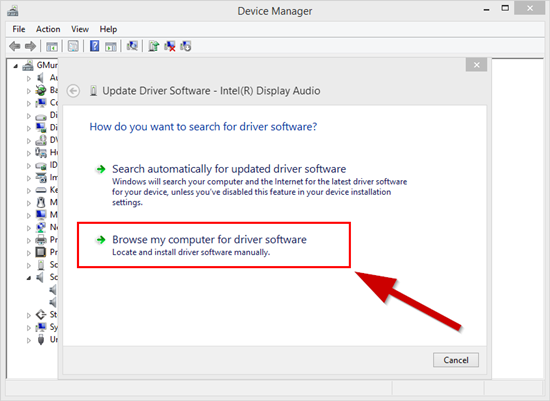Click the Update Driver Software toolbar icon
This screenshot has height=401, width=550.
[x=153, y=46]
